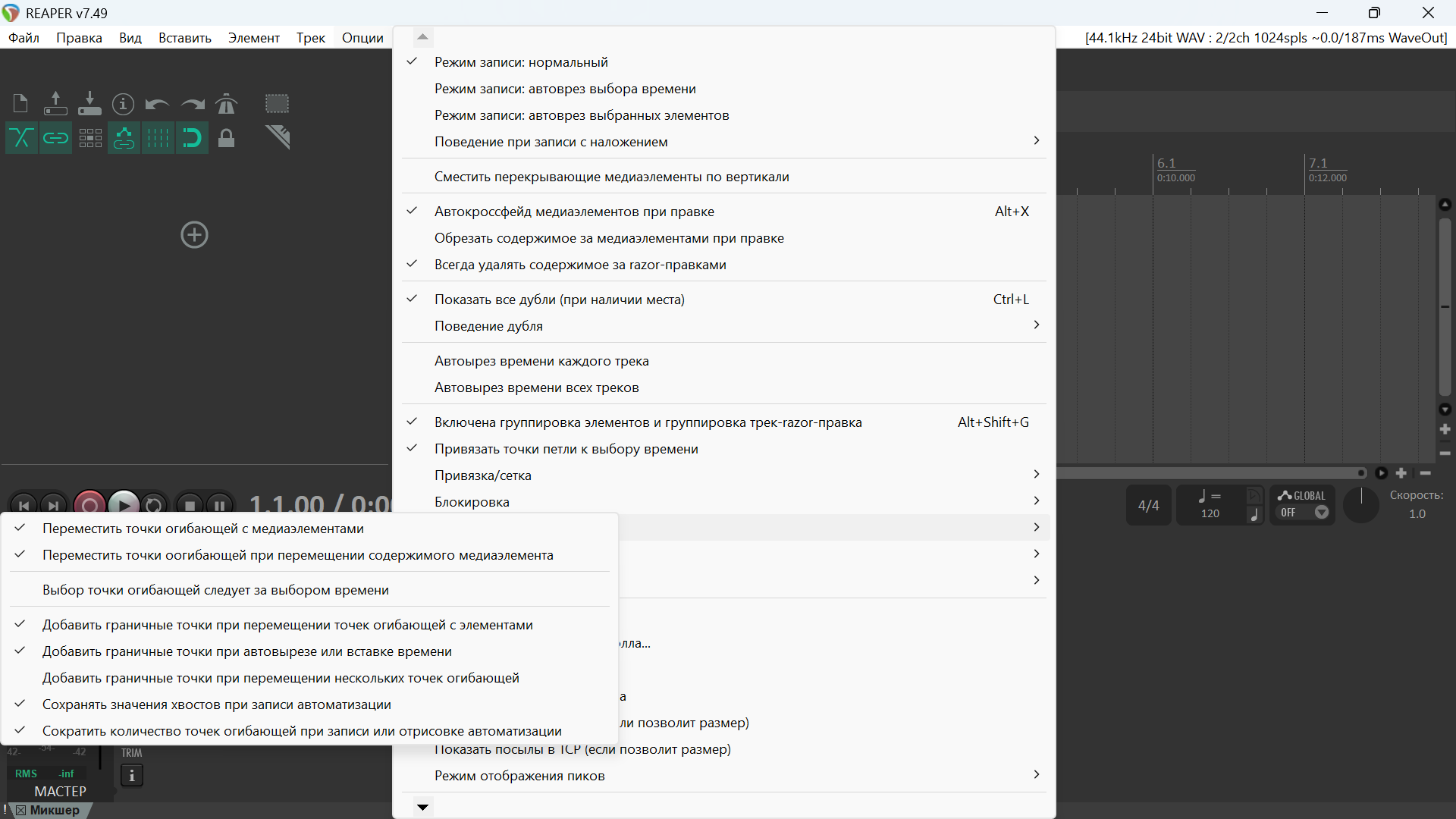Click the add track plus button
Image resolution: width=1456 pixels, height=819 pixels.
tap(194, 235)
